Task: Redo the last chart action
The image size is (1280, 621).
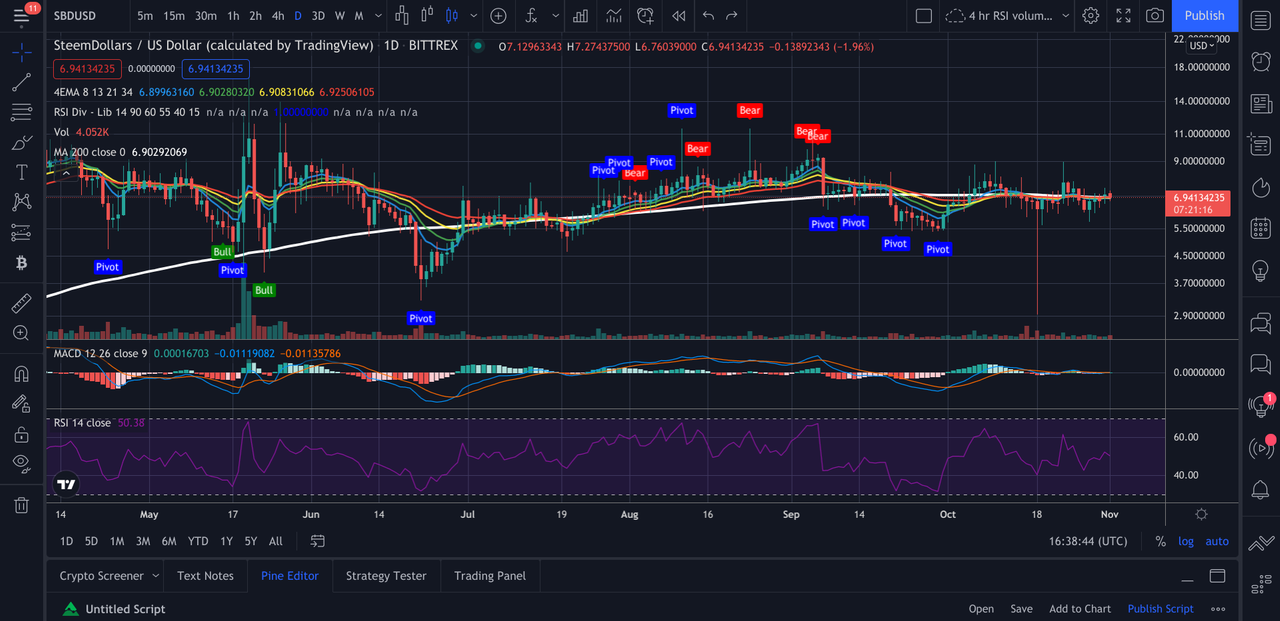Action: 732,16
